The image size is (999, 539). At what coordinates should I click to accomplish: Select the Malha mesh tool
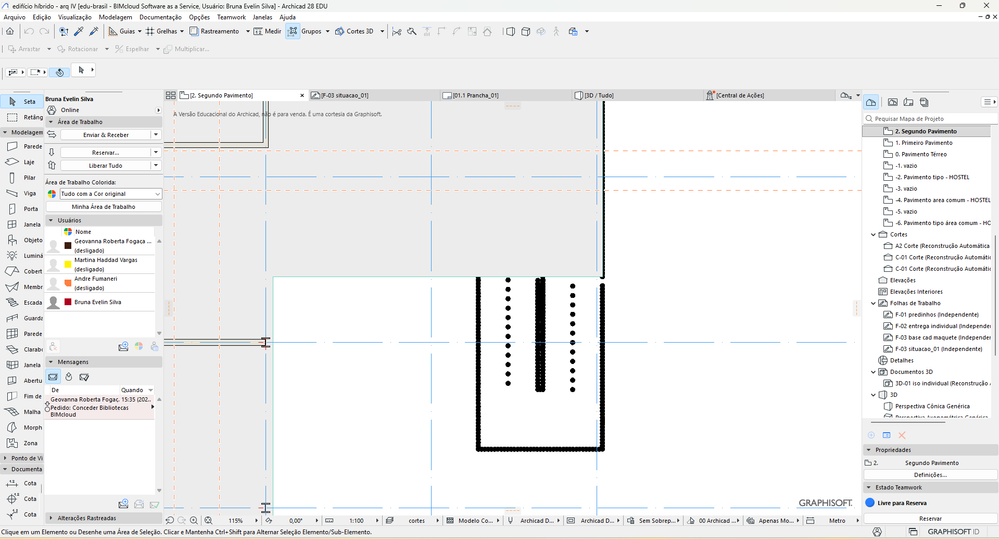22,412
